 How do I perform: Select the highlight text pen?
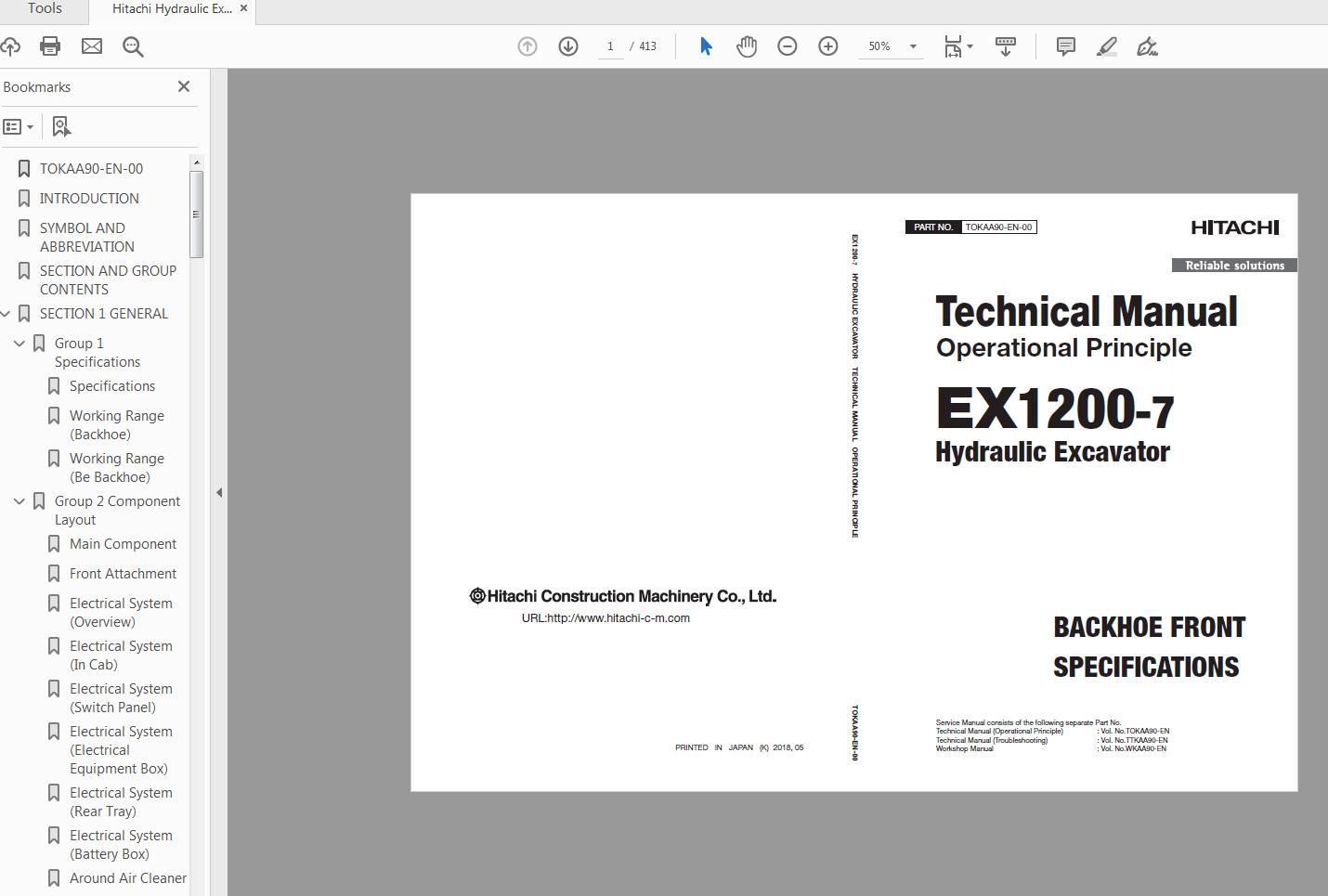[1107, 46]
